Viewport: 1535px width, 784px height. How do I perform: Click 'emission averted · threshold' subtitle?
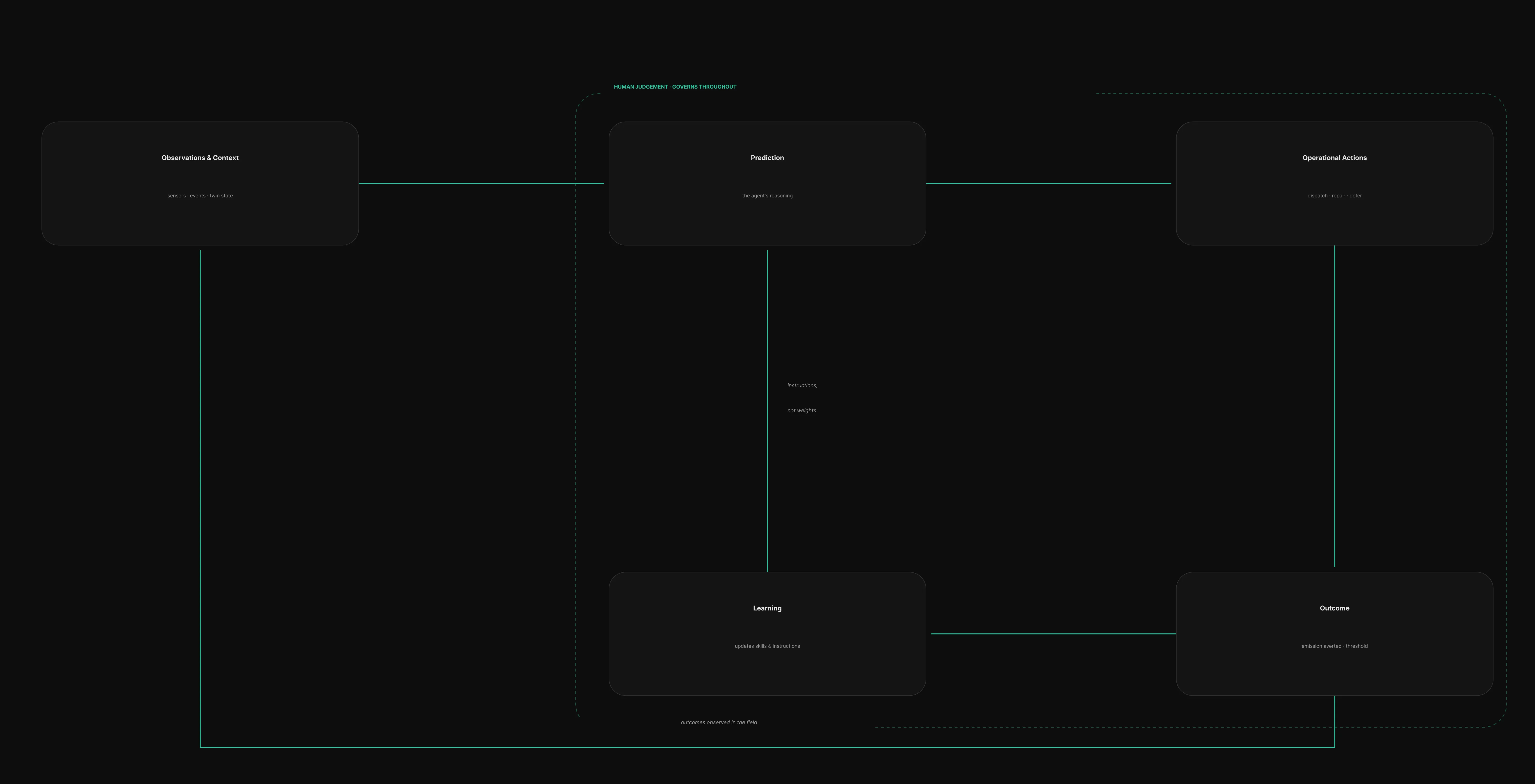pyautogui.click(x=1335, y=646)
